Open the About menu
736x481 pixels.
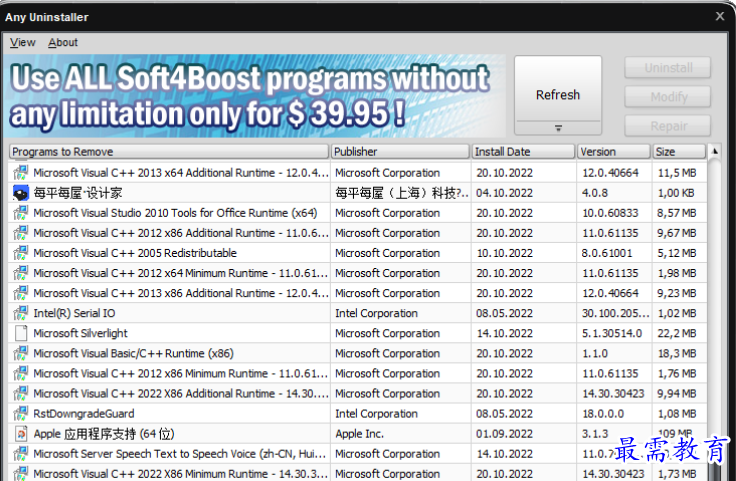(63, 42)
